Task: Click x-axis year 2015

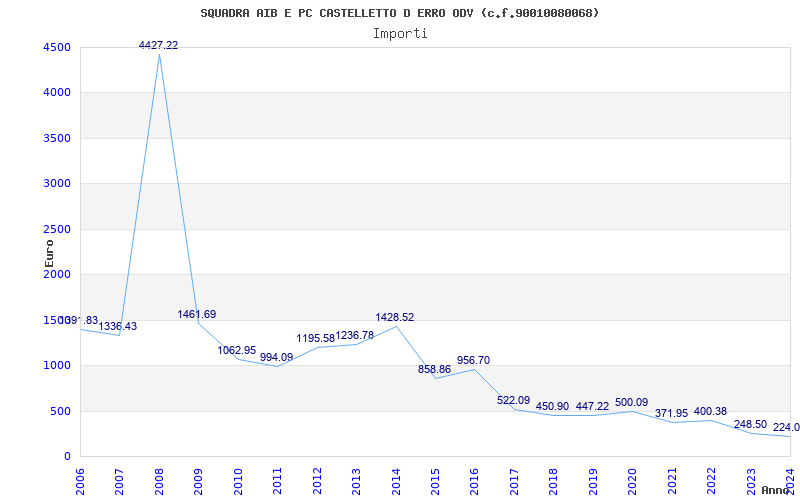Action: coord(435,482)
